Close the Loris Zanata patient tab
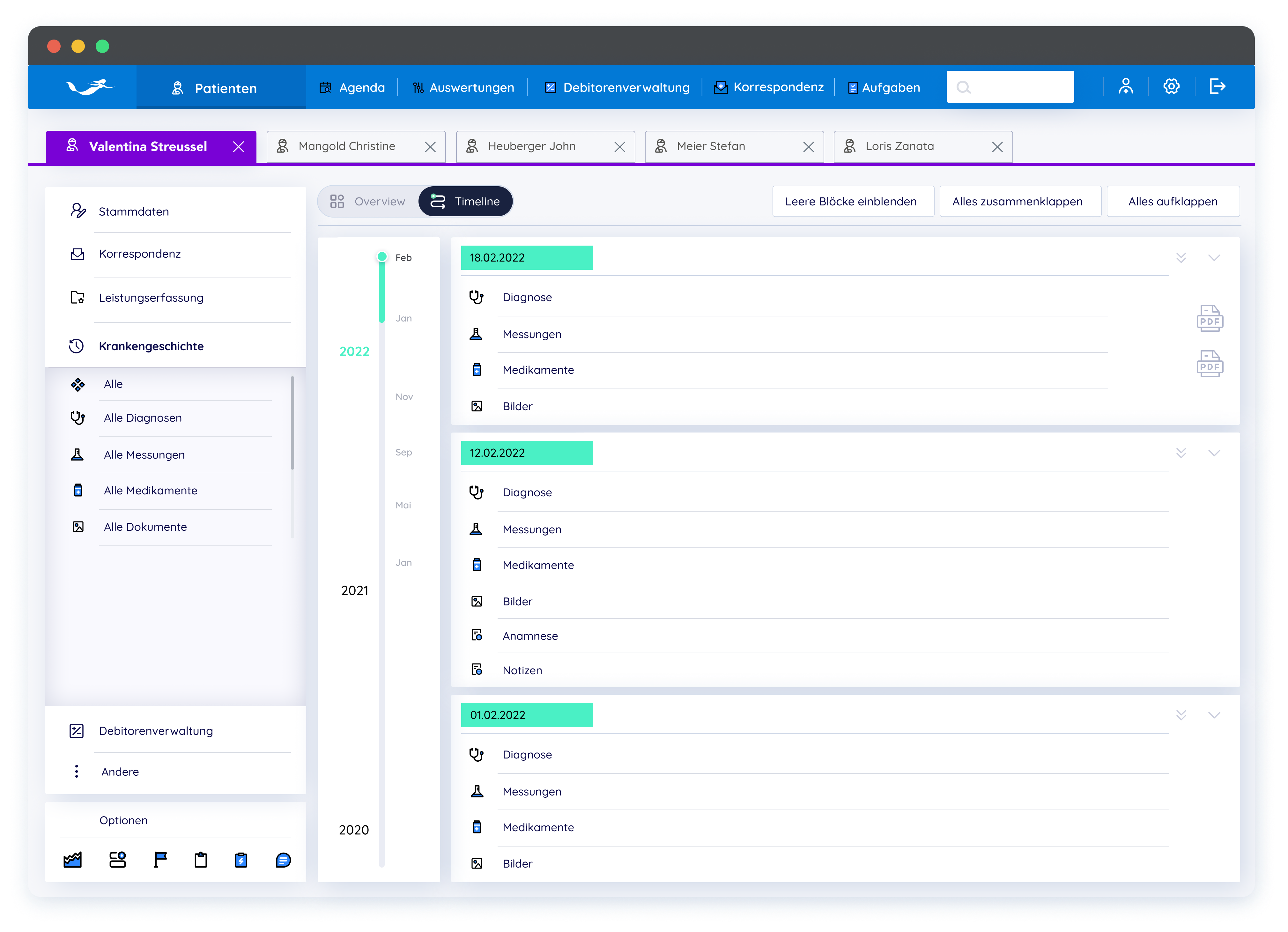Image resolution: width=1288 pixels, height=932 pixels. (997, 147)
